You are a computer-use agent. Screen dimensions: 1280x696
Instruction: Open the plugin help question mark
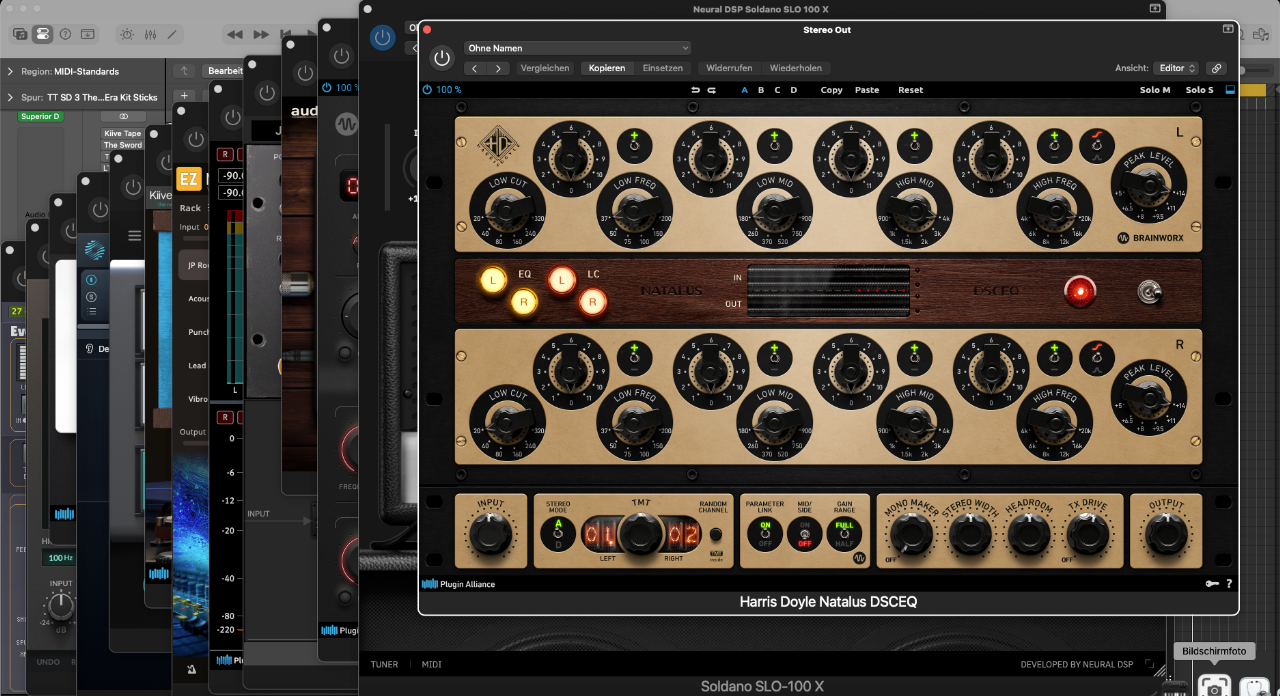point(1229,583)
